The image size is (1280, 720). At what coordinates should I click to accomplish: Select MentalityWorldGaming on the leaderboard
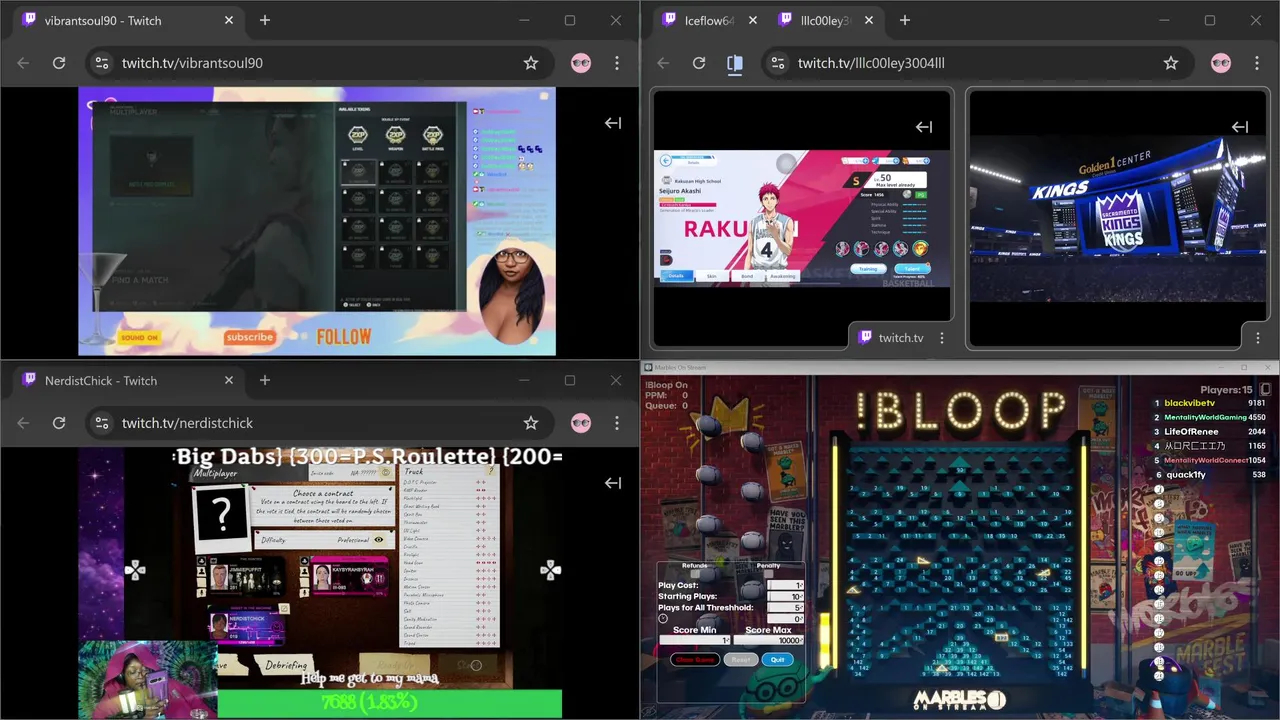point(1205,417)
